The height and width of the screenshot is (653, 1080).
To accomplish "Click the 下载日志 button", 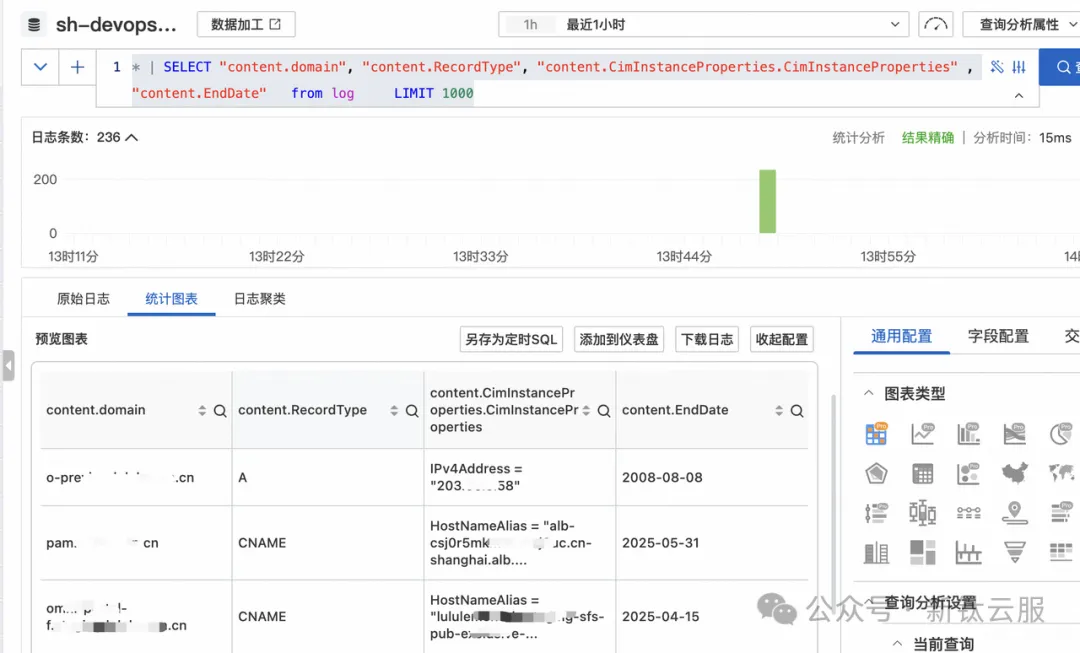I will coord(707,339).
